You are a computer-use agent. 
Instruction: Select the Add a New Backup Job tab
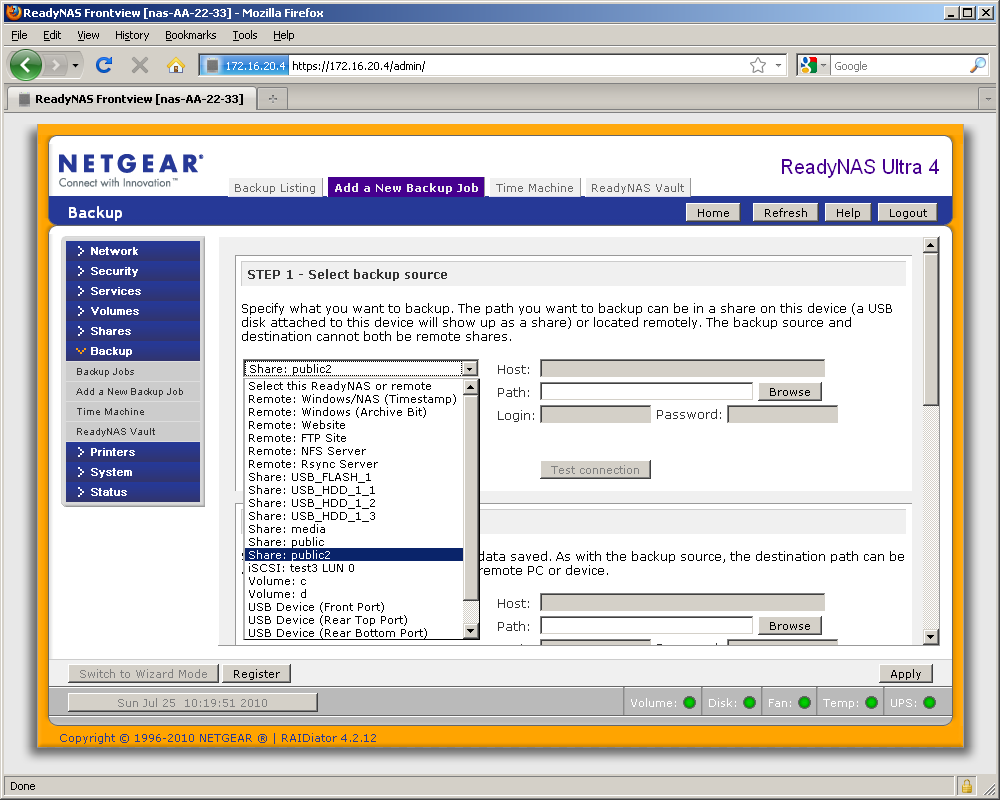pos(406,188)
